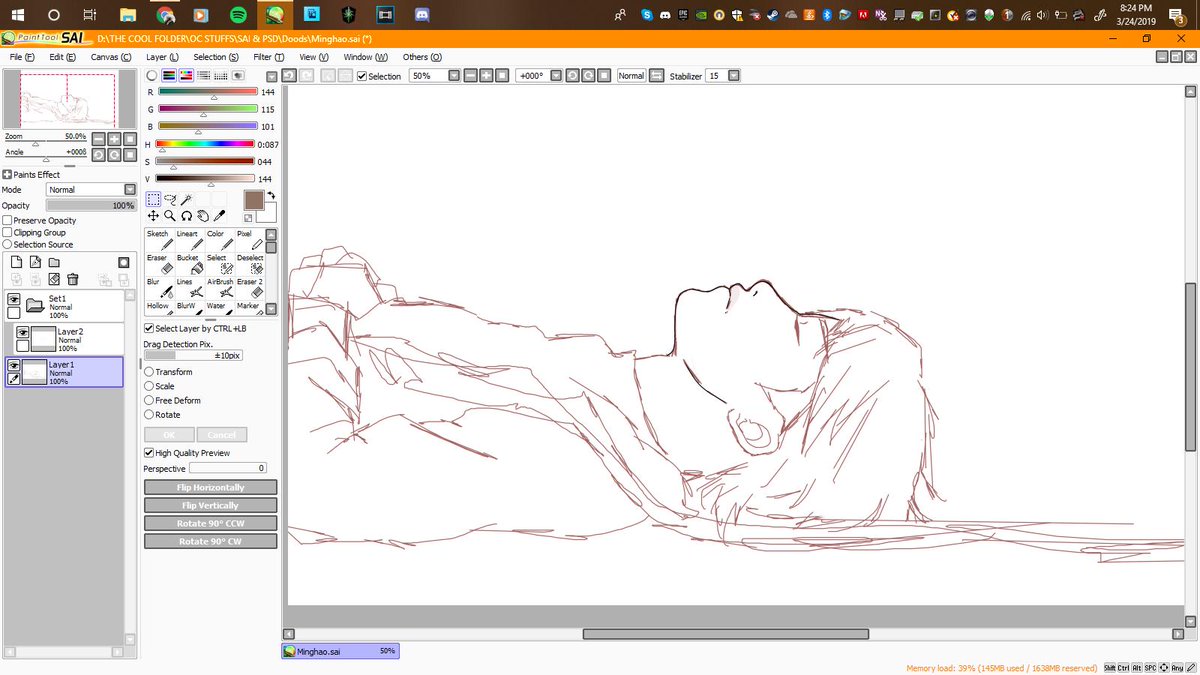
Task: Activate the magic wand selection tool
Action: 186,199
